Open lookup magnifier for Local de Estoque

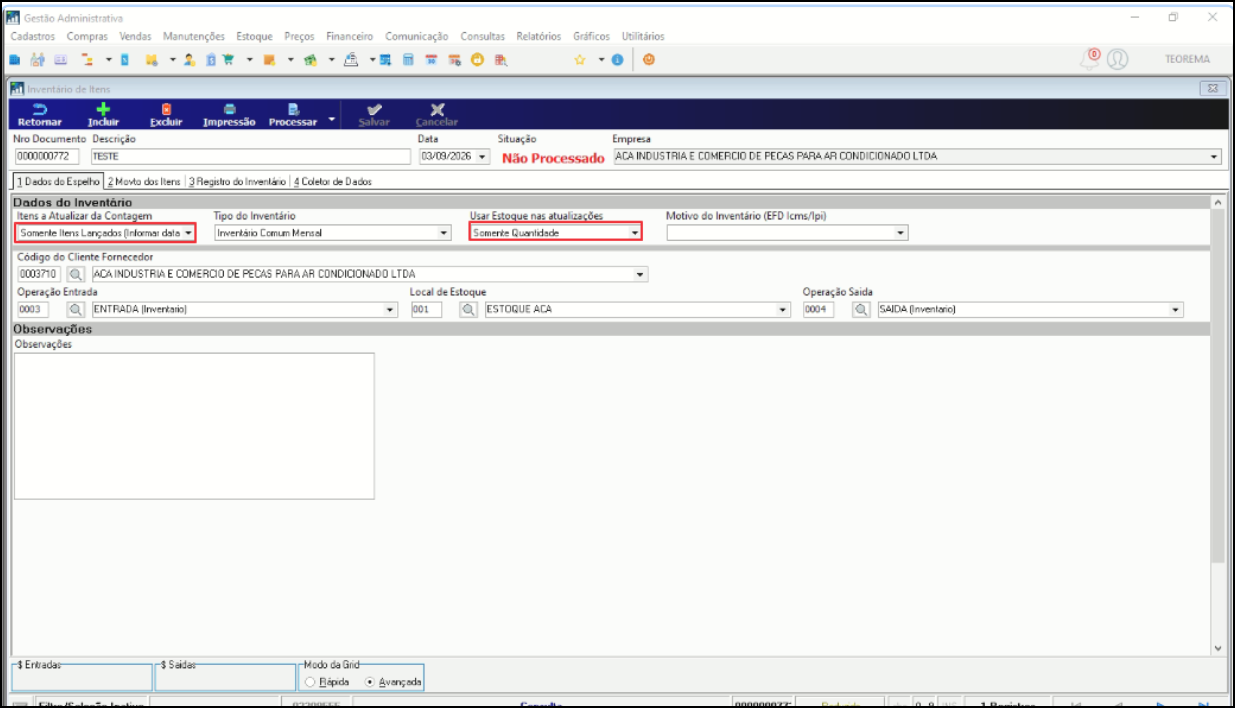468,310
